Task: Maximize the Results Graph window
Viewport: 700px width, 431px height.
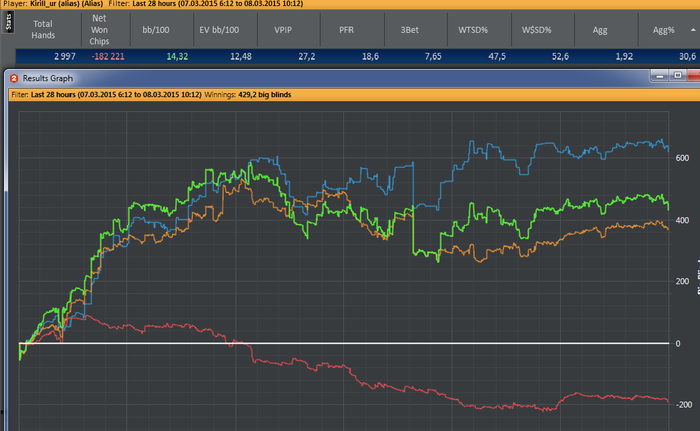Action: [x=678, y=76]
